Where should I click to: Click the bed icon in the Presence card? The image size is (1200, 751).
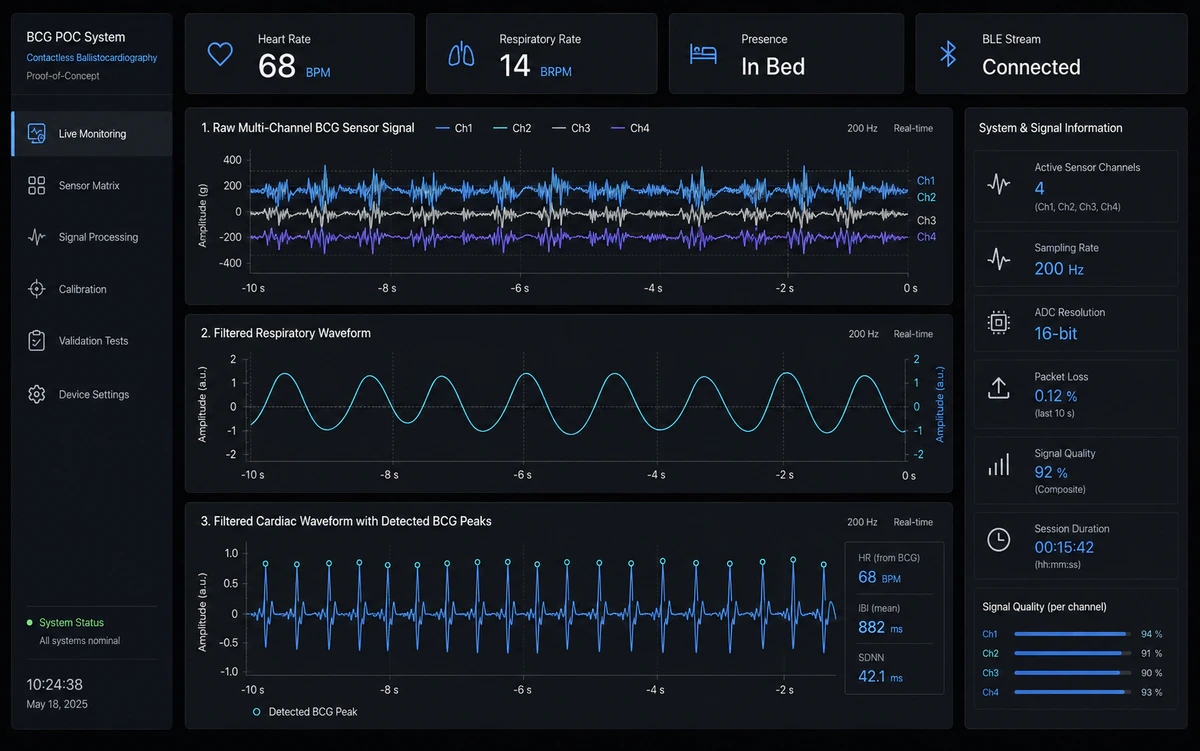[x=704, y=54]
